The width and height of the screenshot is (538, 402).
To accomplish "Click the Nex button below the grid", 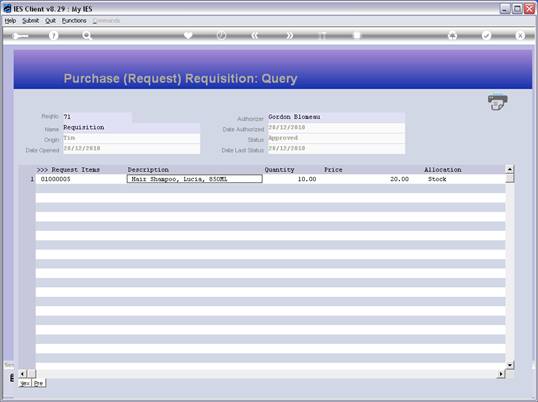I will (x=25, y=383).
